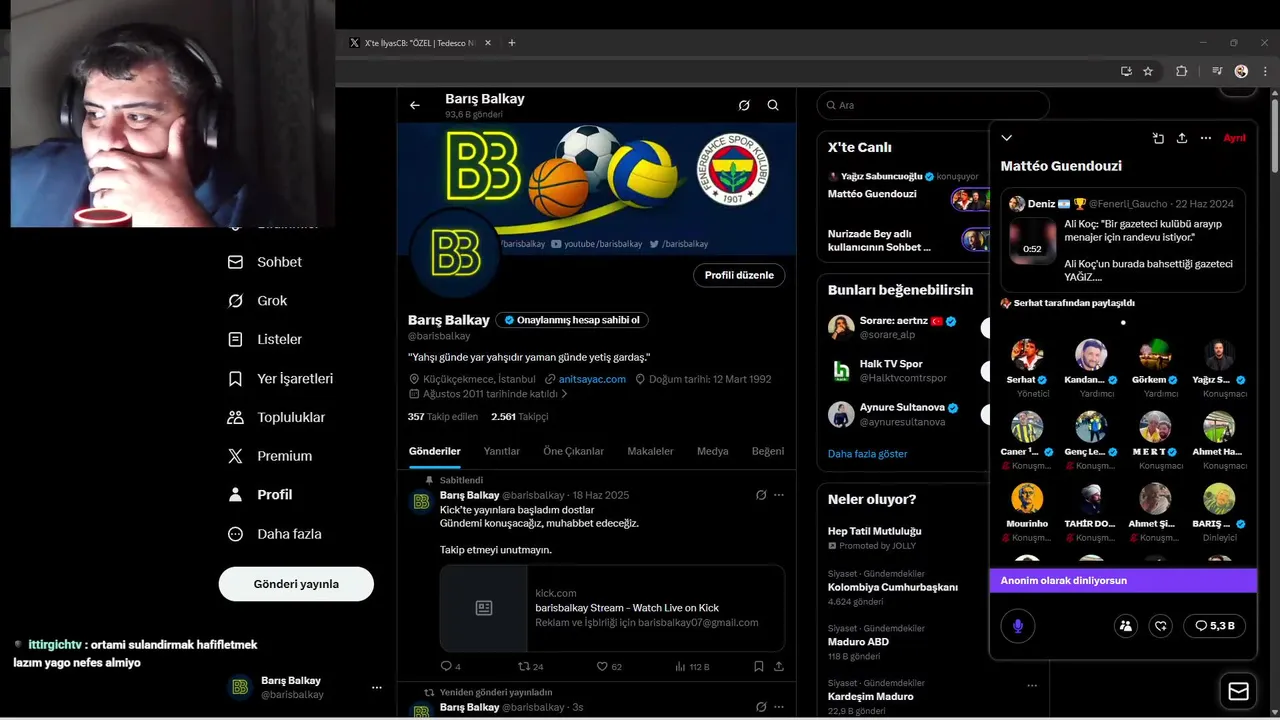
Task: Open Yer İşaretleri in the sidebar
Action: coord(281,379)
